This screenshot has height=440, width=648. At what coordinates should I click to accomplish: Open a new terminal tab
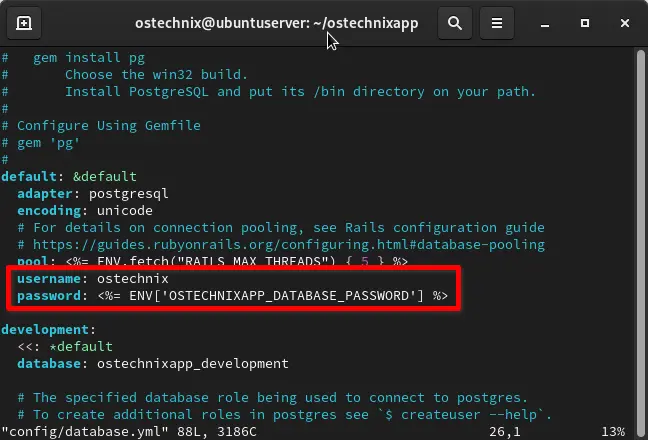coord(24,22)
